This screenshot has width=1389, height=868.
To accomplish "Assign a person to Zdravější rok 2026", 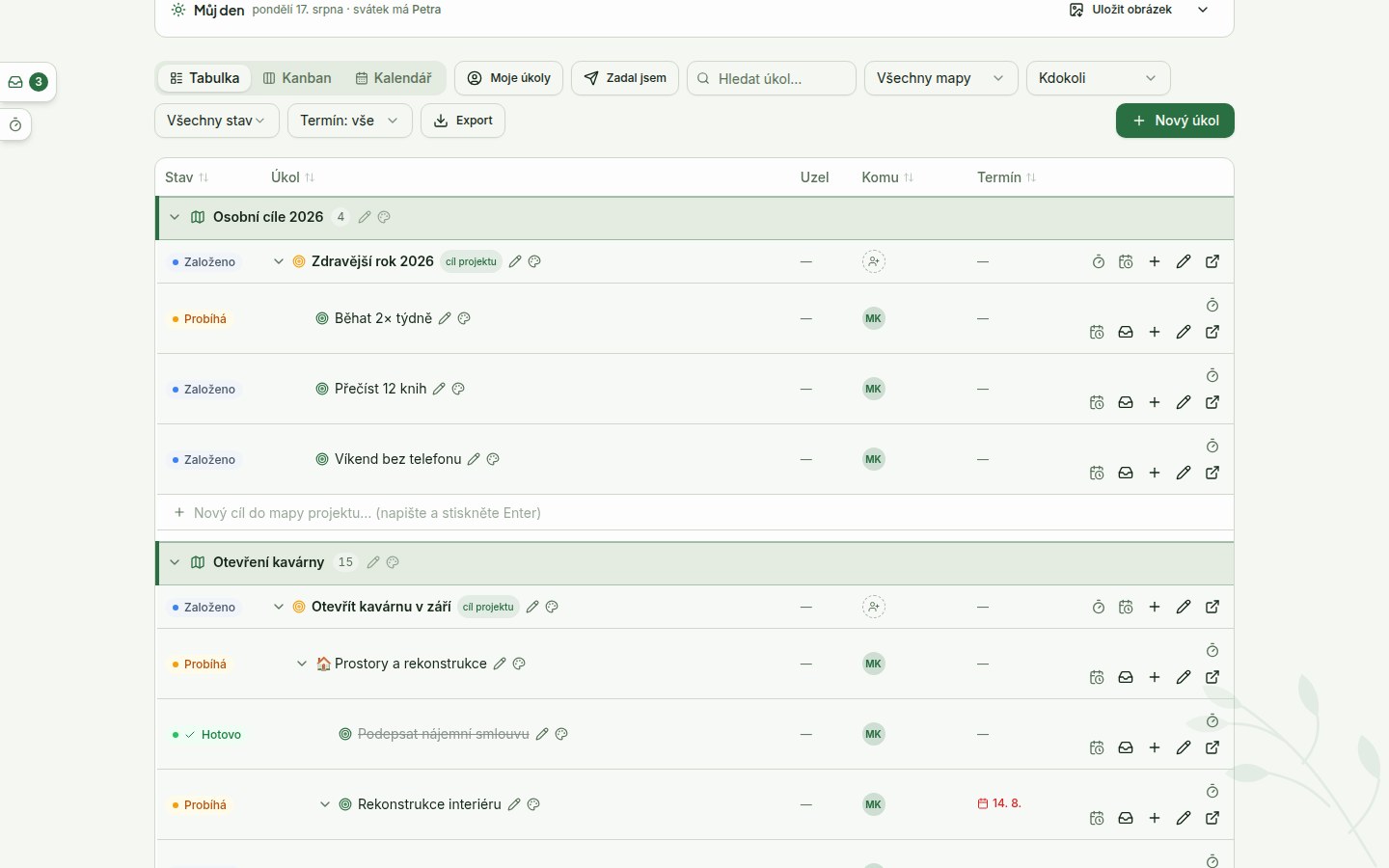I will coord(874,261).
